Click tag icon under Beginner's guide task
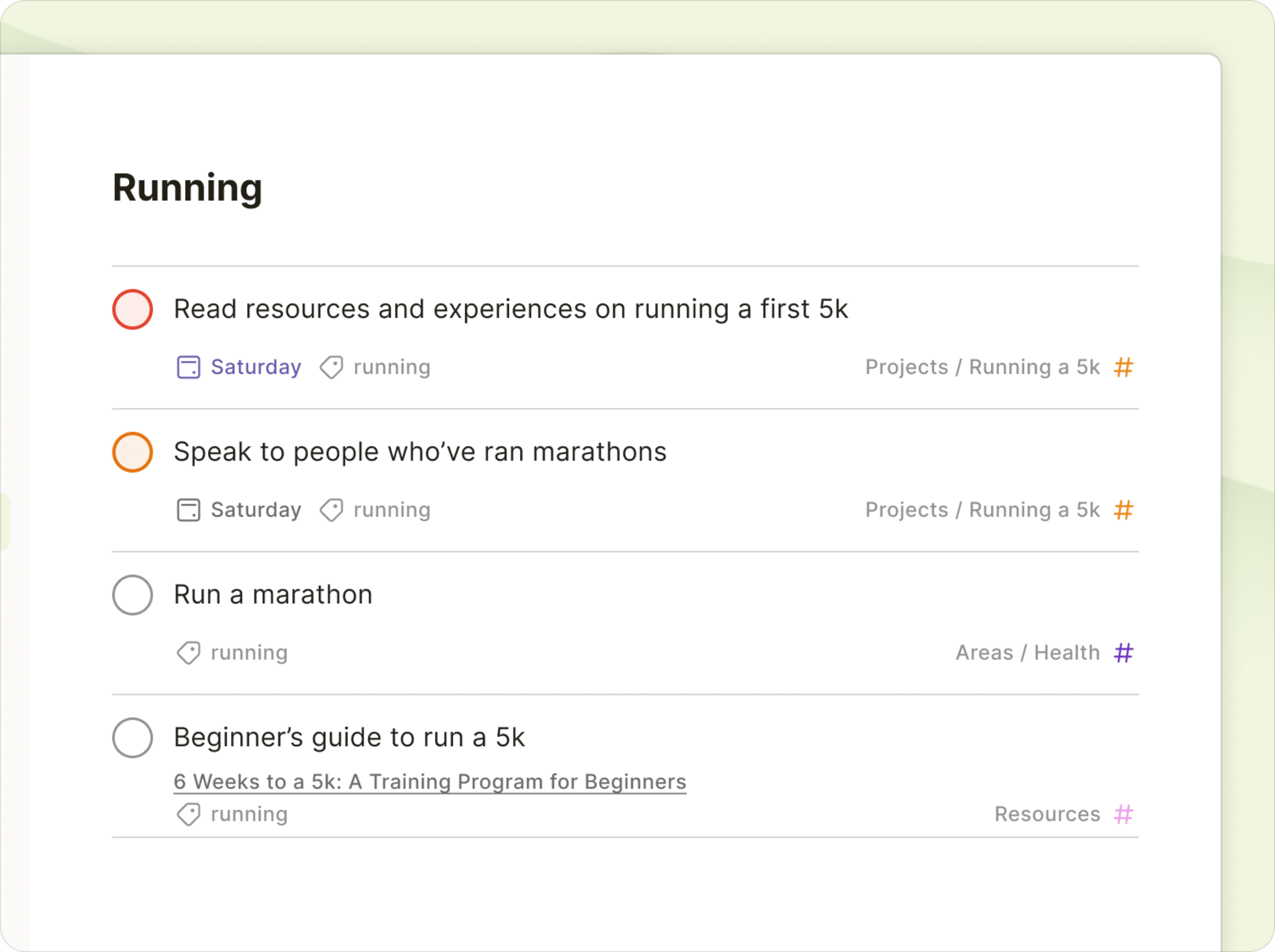1275x952 pixels. pyautogui.click(x=189, y=814)
